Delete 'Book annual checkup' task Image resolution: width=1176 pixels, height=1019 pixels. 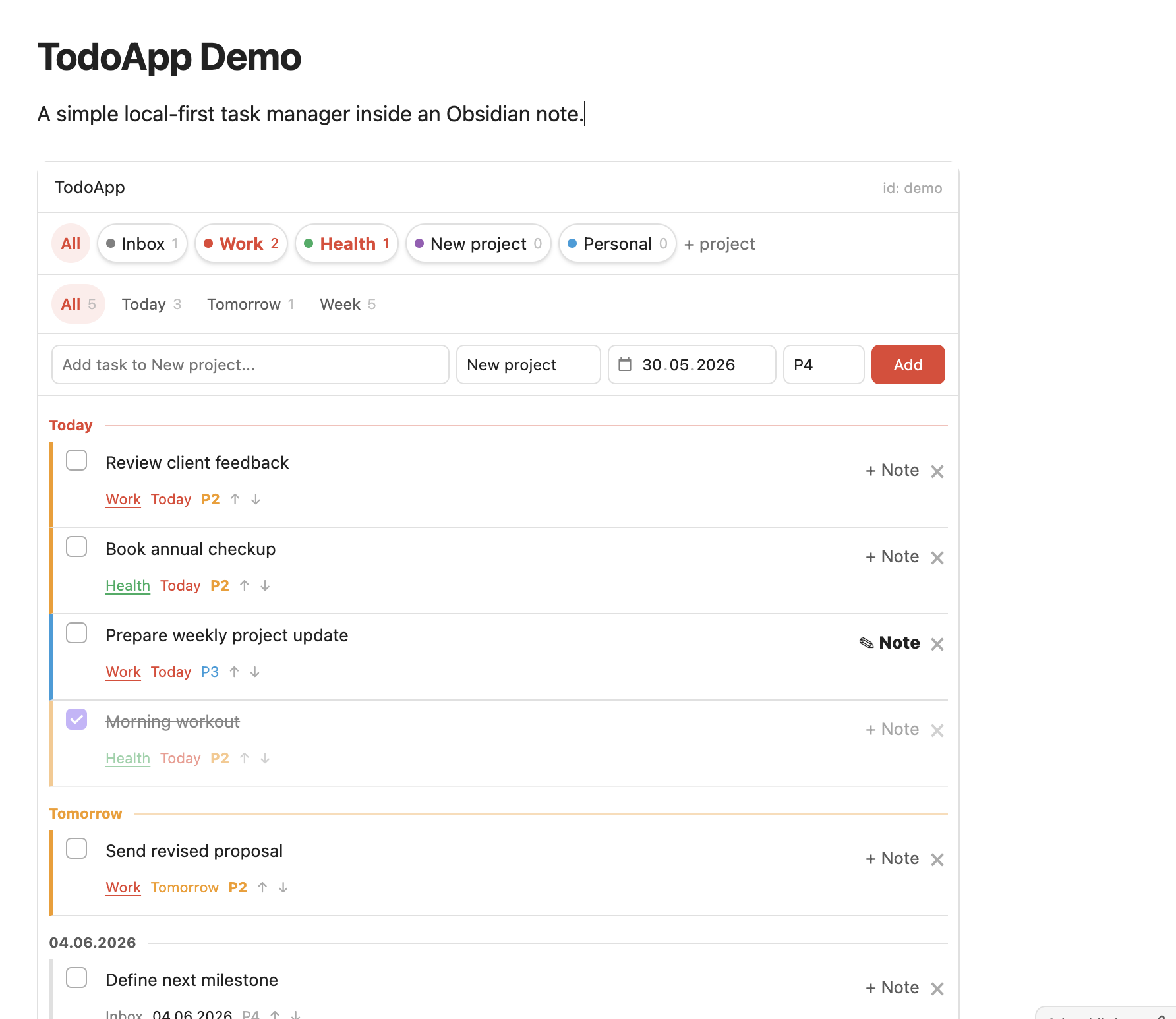click(x=937, y=558)
